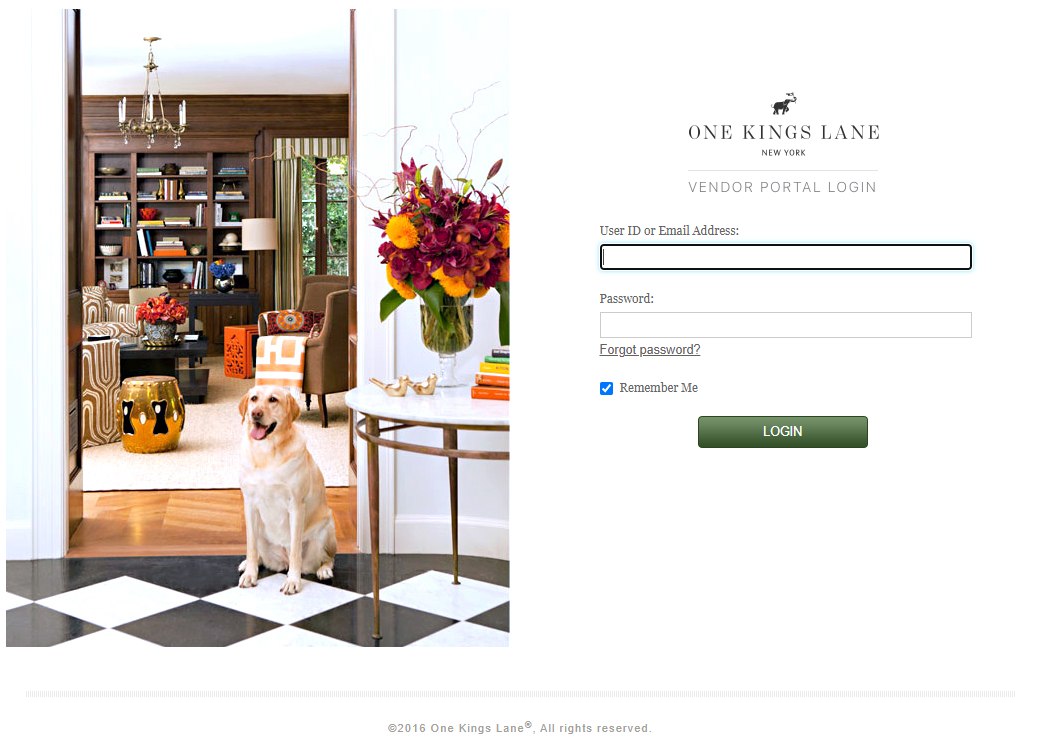Click the User ID or Email Address label
This screenshot has height=747, width=1041.
click(x=669, y=230)
